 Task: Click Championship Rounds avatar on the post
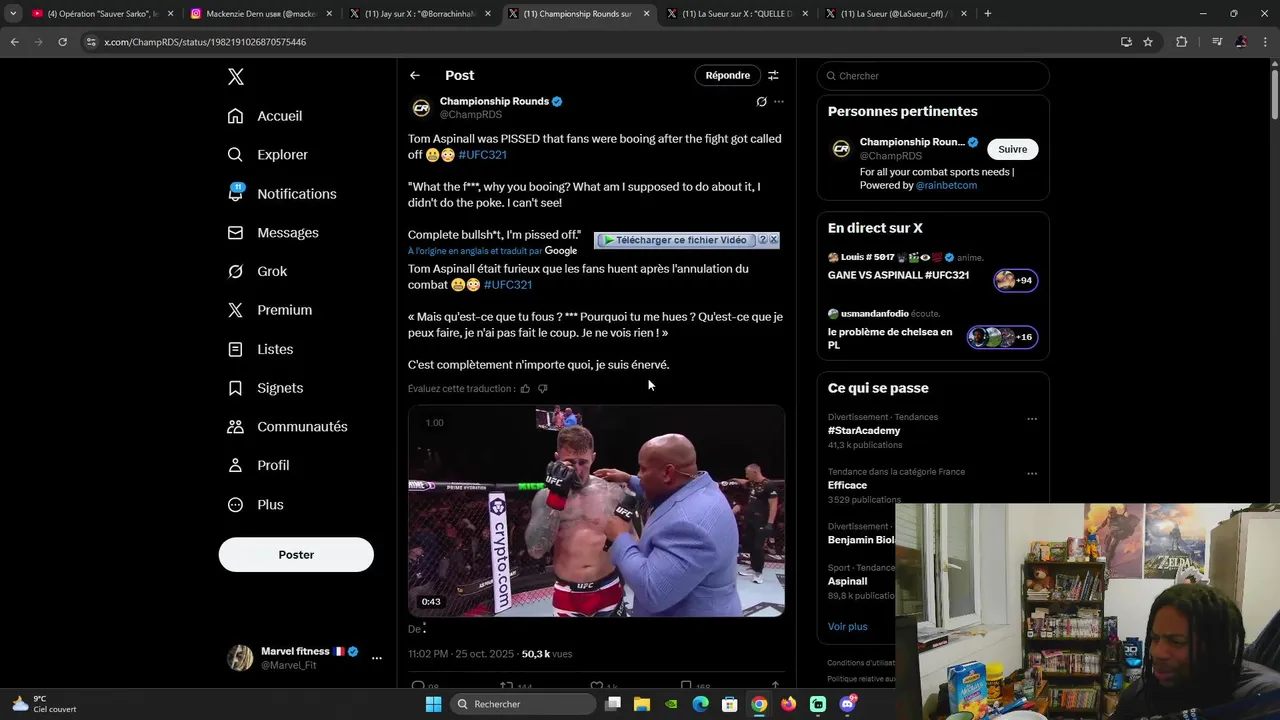421,108
